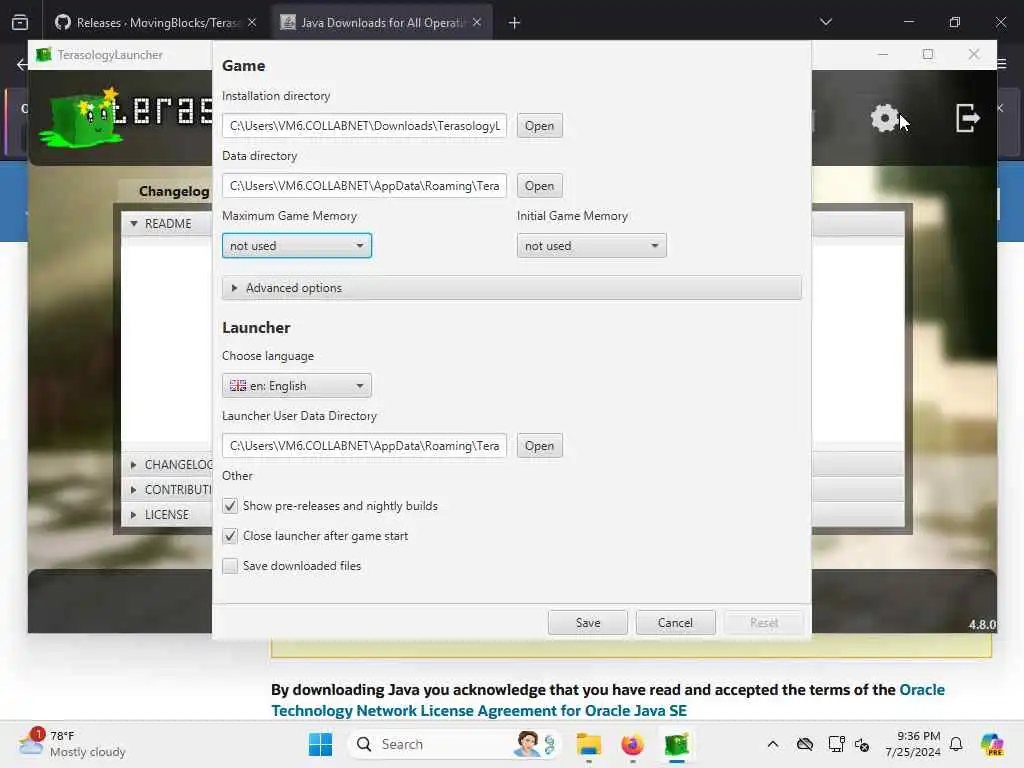Screen dimensions: 1024x768
Task: Click Terasology green cube logo
Action: point(82,118)
